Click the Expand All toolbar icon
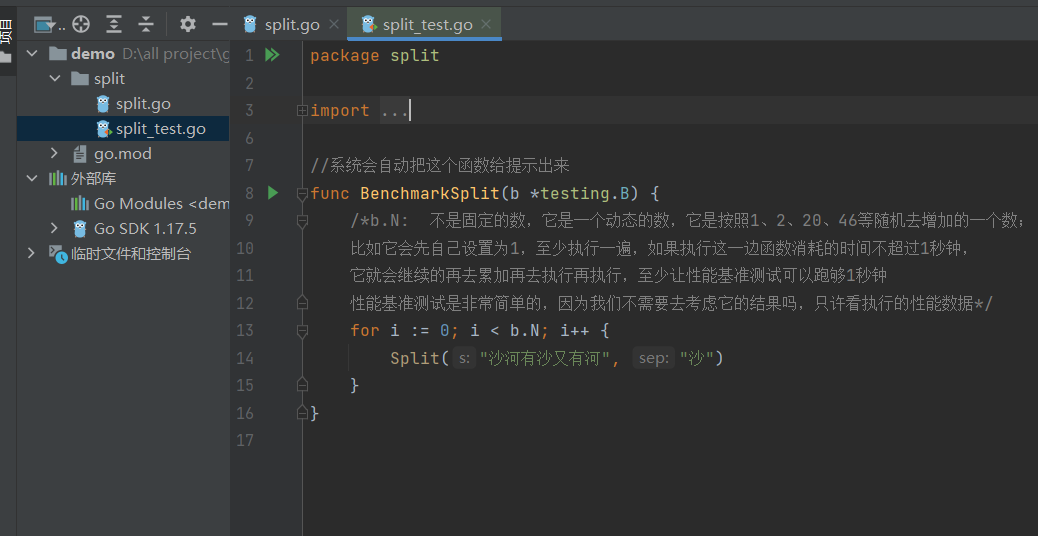 115,24
